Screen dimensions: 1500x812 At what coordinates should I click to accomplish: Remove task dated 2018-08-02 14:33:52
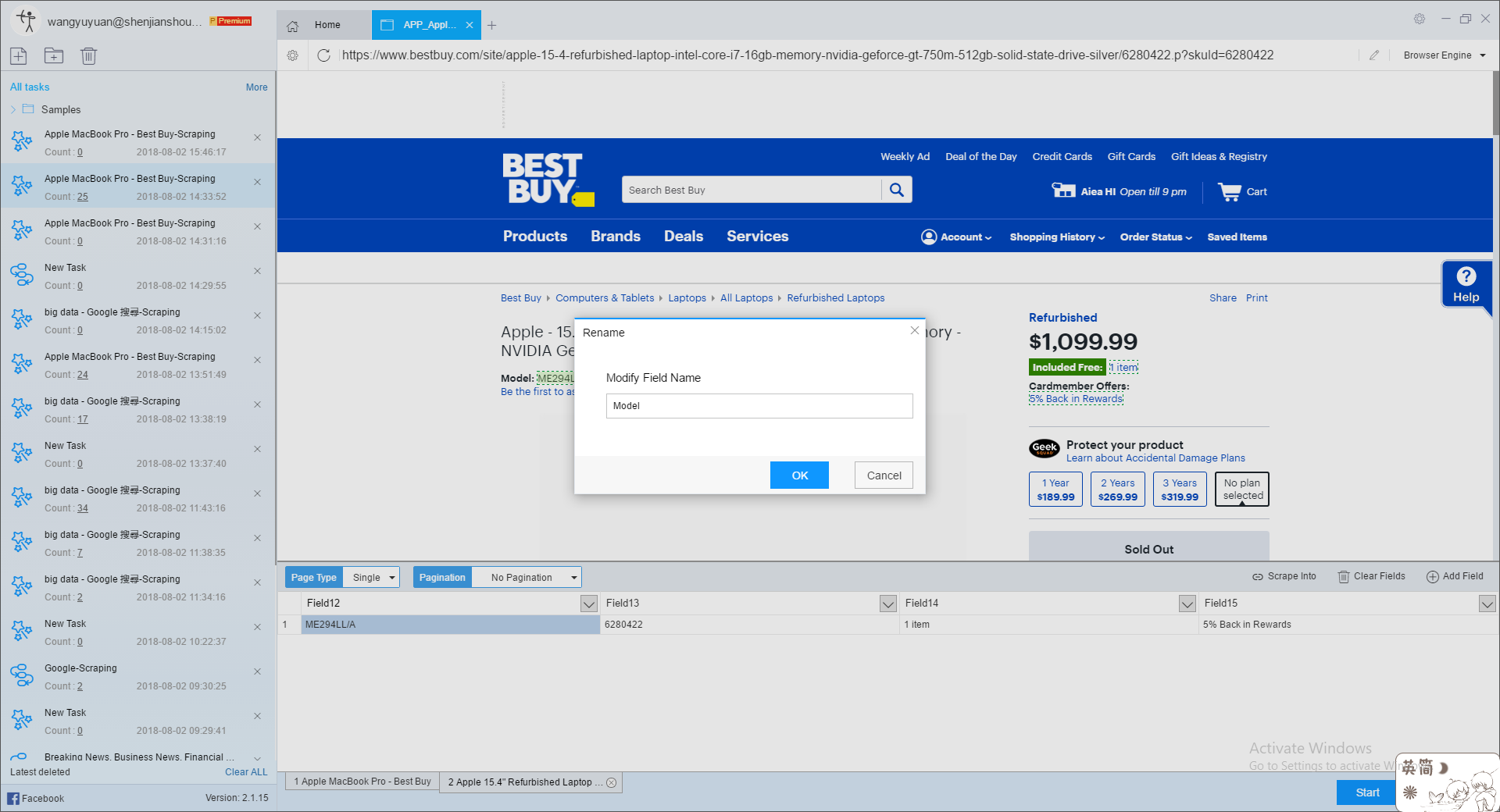(x=258, y=182)
